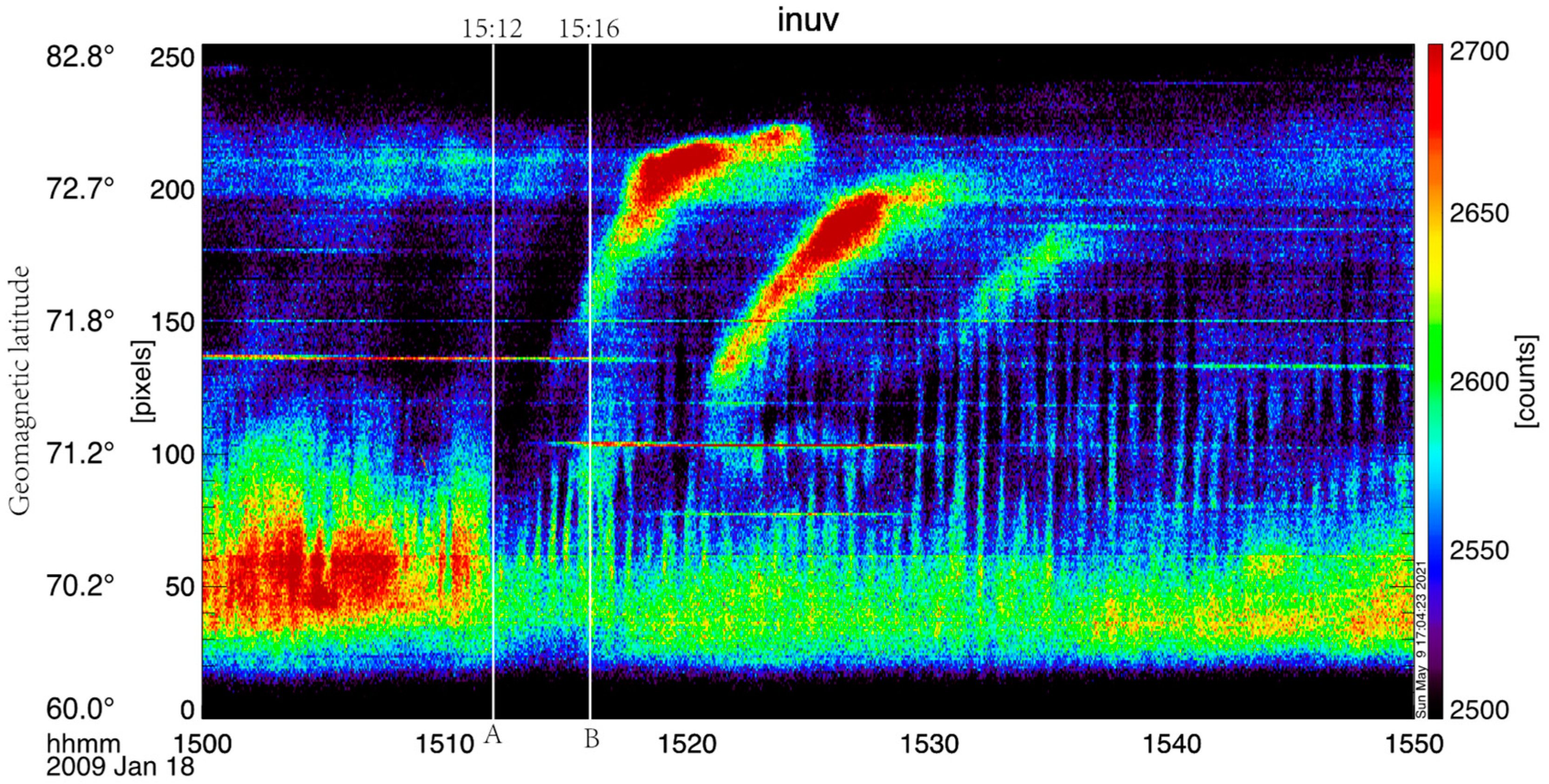Select the 15:12 time label at top
The width and height of the screenshot is (1549, 784).
(x=492, y=29)
